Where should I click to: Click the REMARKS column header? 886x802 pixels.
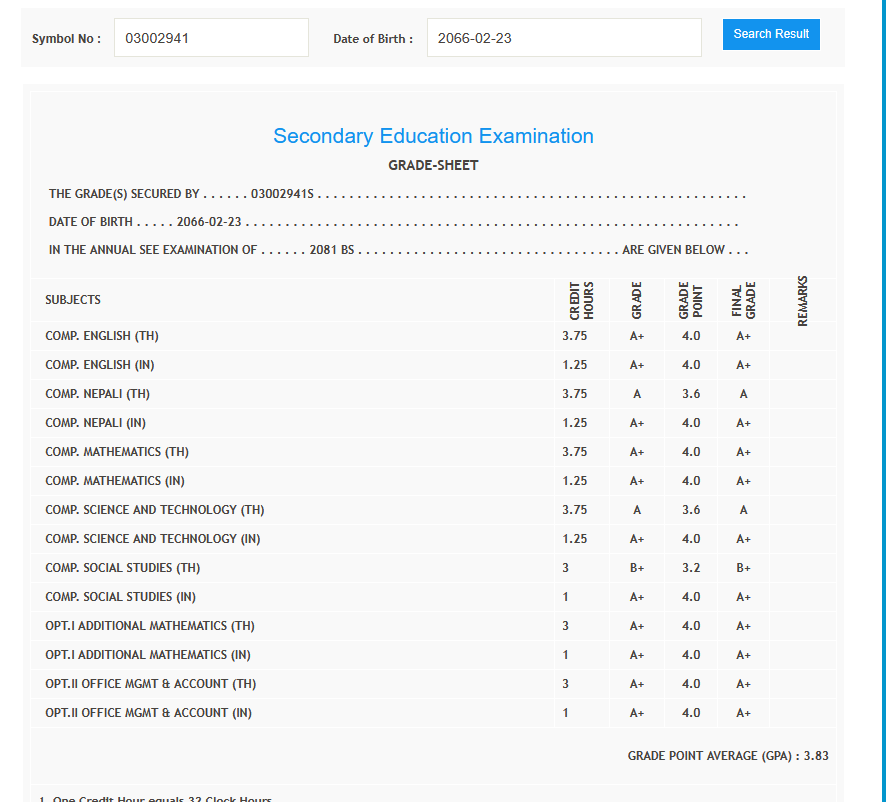[802, 300]
